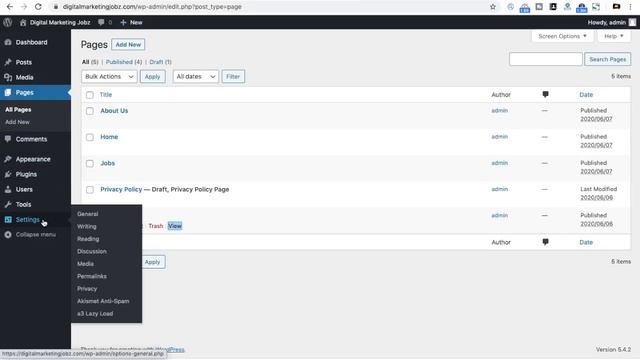Reload the page in the browser
640x360 pixels.
point(38,7)
